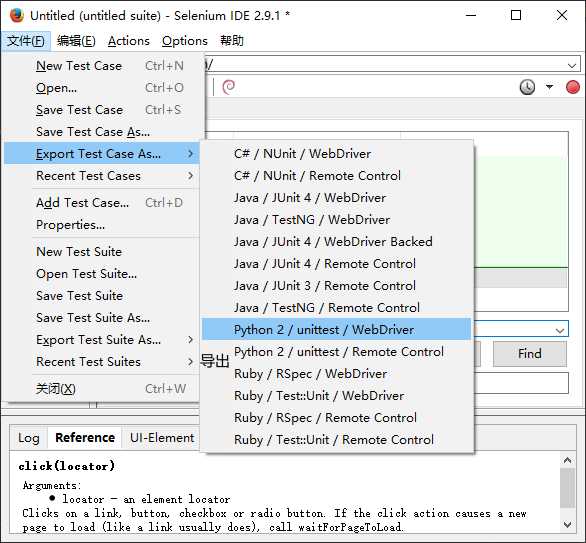The height and width of the screenshot is (543, 586).
Task: Export as Python 2 / unittest / WebDriver
Action: pyautogui.click(x=337, y=330)
